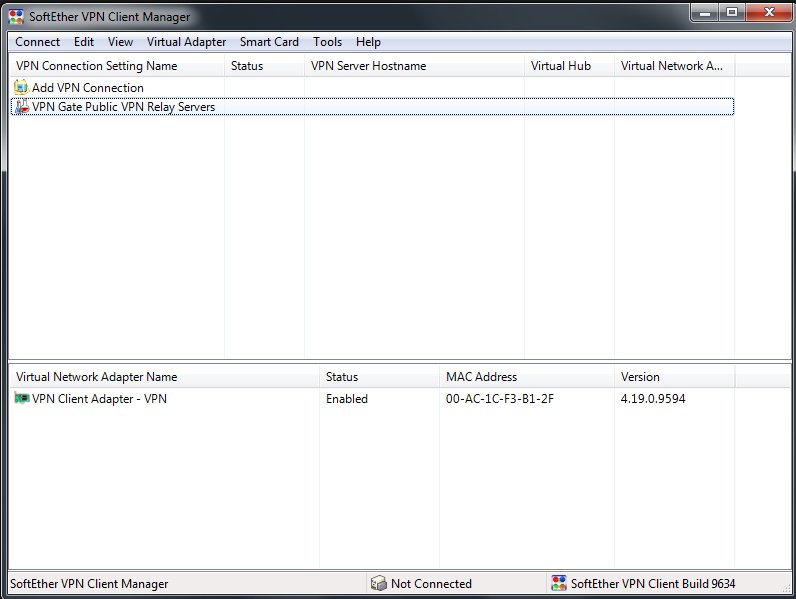Sort by MAC Address column header
This screenshot has width=796, height=599.
coord(526,377)
